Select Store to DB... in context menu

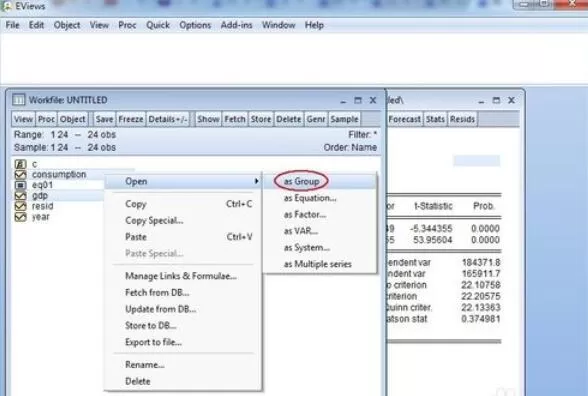[183, 326]
